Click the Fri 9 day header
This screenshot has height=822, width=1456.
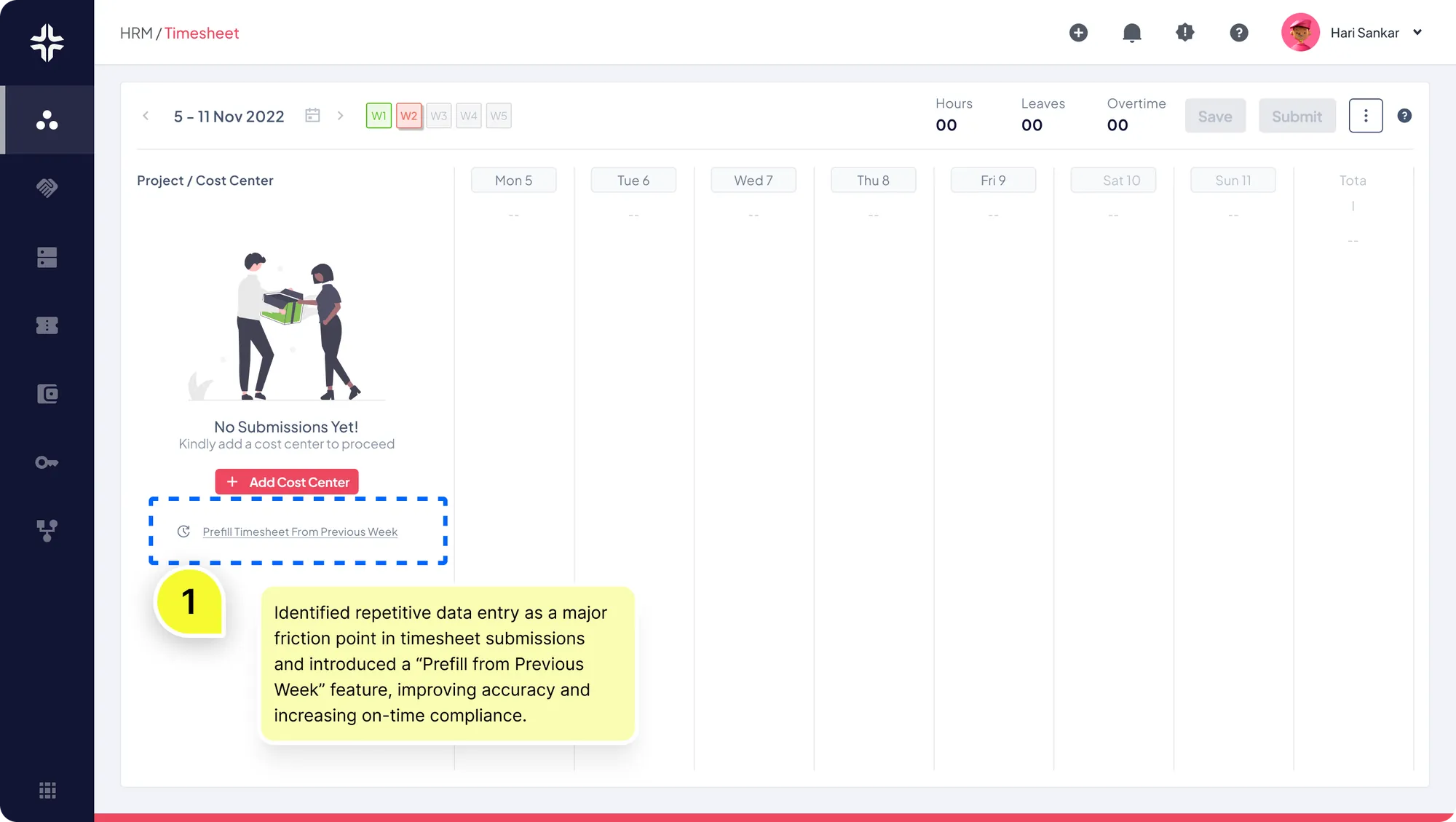[x=993, y=180]
